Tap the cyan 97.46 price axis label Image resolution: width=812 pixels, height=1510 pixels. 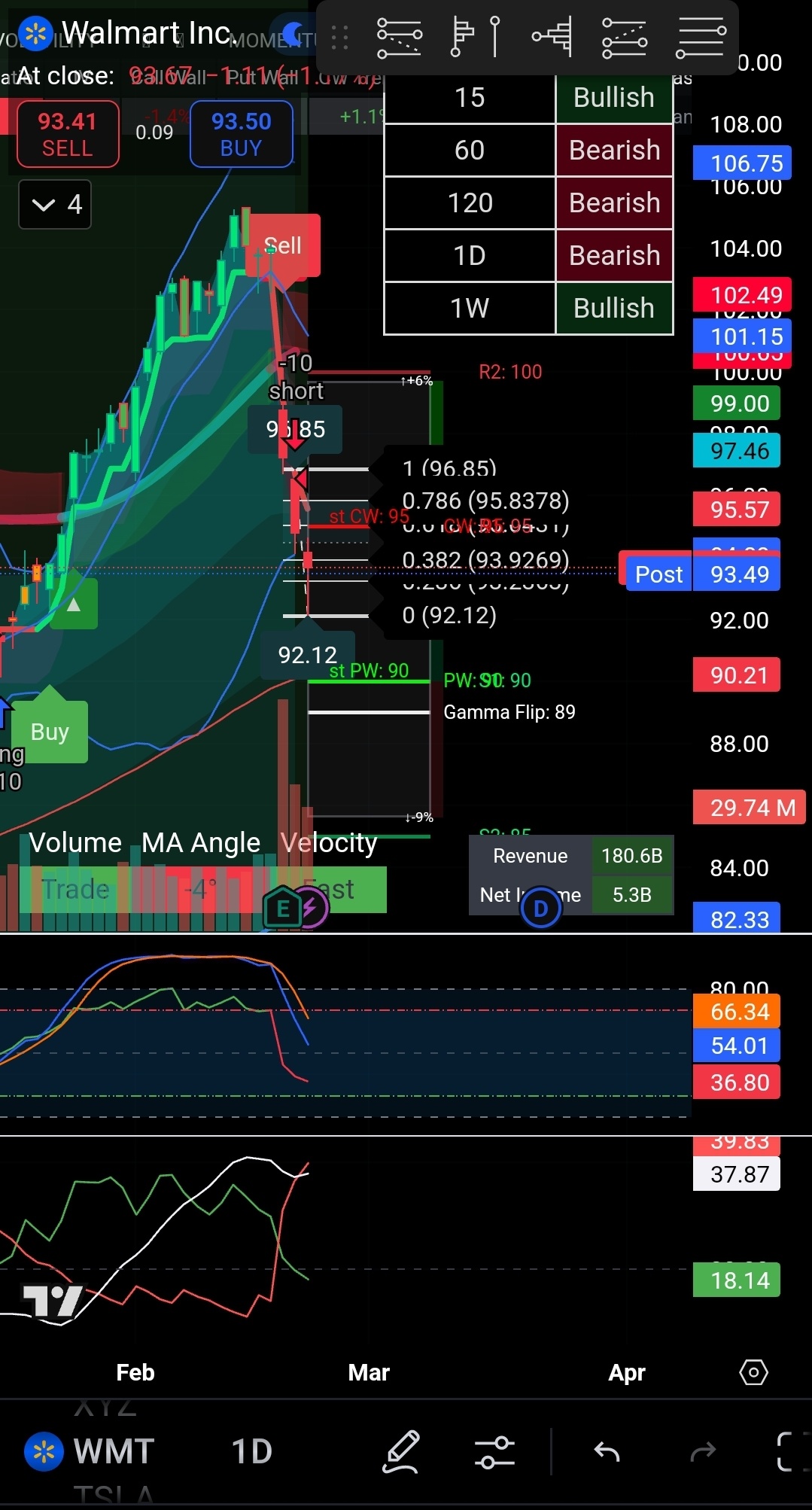tap(736, 451)
